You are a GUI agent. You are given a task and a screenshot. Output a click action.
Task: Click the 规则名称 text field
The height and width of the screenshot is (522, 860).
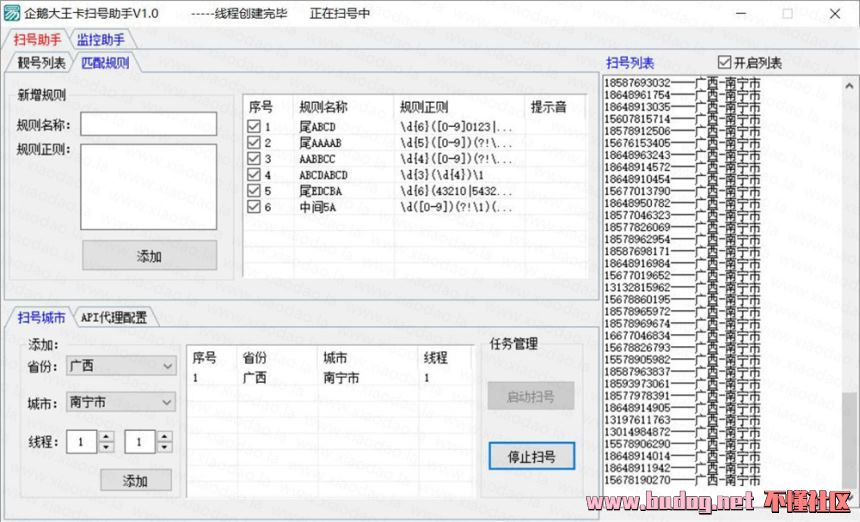(x=148, y=124)
